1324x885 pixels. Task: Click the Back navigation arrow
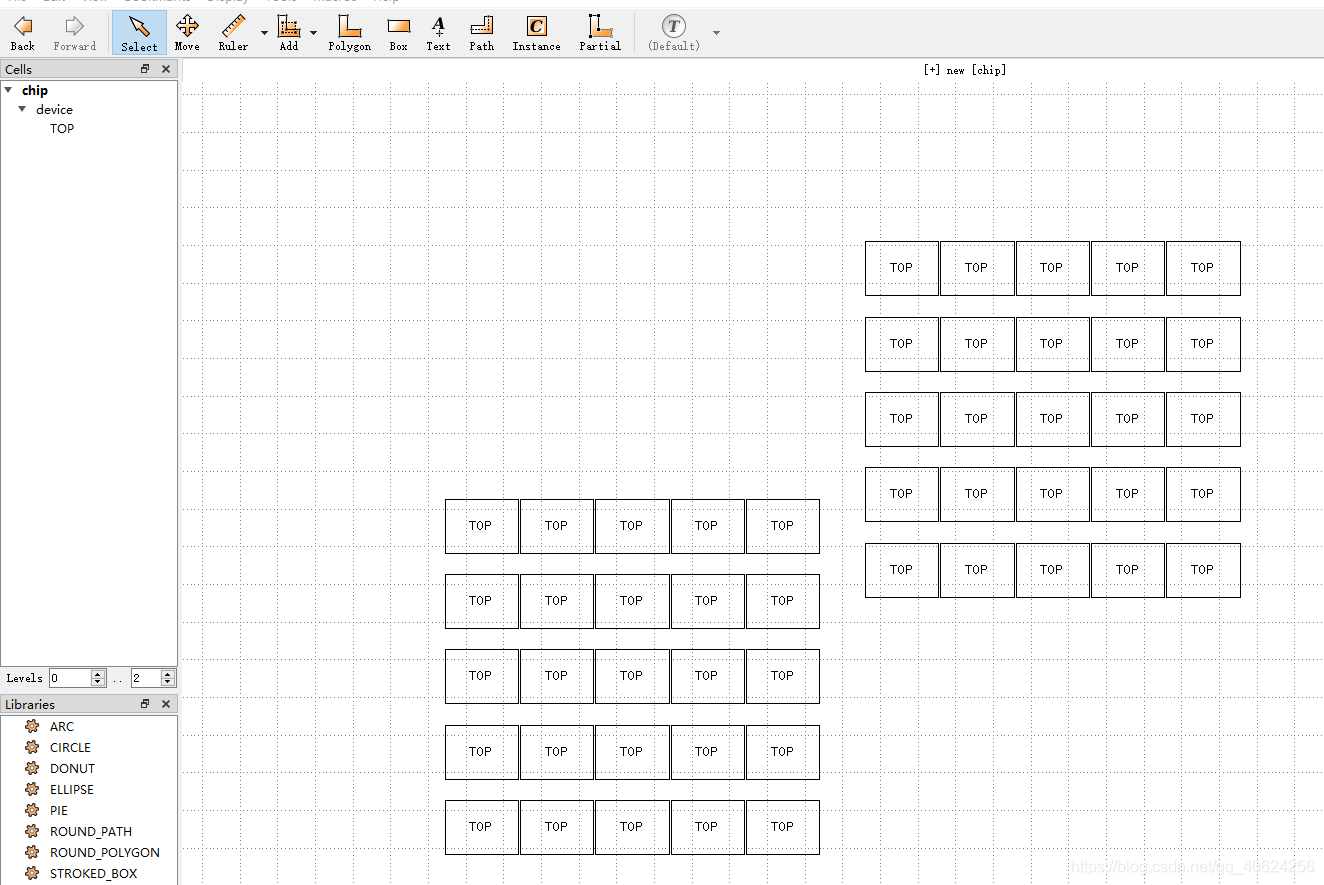click(22, 33)
